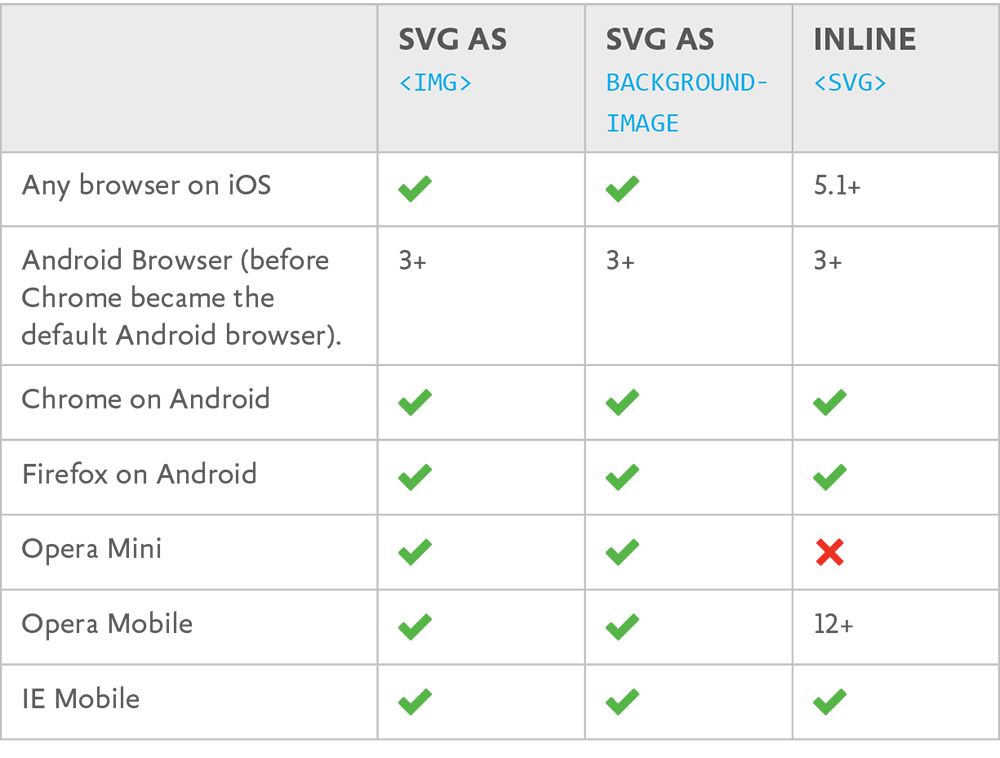Click iOS checkmark under SVG as background-image
Viewport: 1000px width, 758px height.
coord(622,188)
